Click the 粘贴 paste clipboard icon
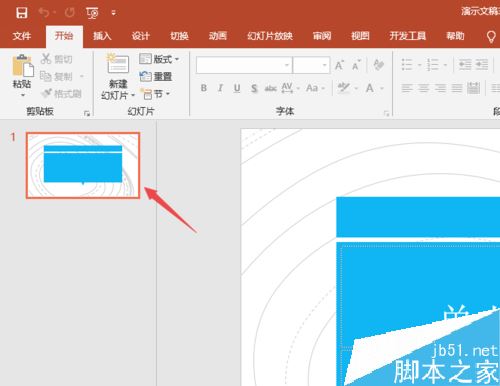Screen dimensions: 500x386 click(23, 65)
